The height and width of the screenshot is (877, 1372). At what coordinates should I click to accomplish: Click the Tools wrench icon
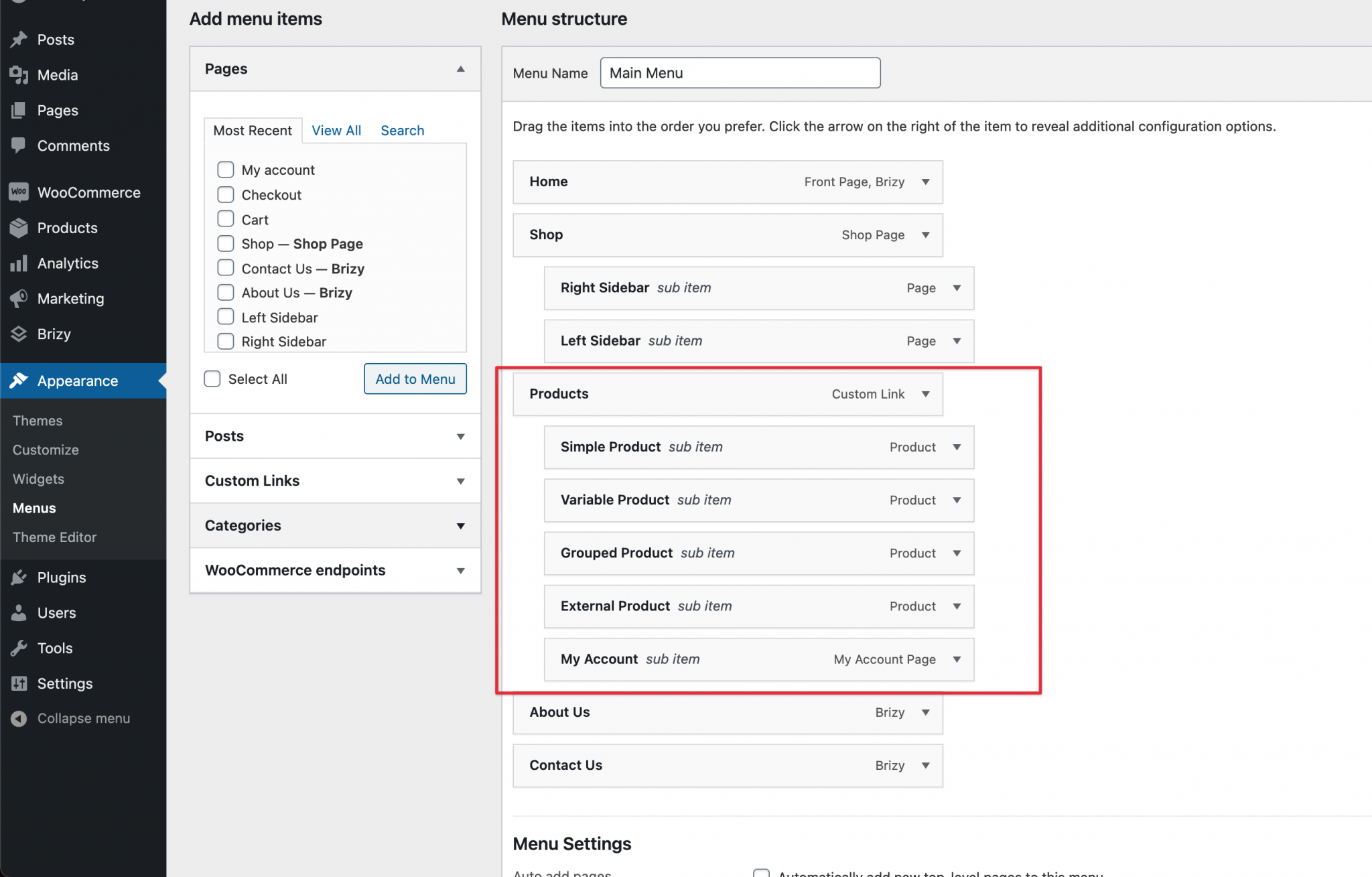[19, 648]
